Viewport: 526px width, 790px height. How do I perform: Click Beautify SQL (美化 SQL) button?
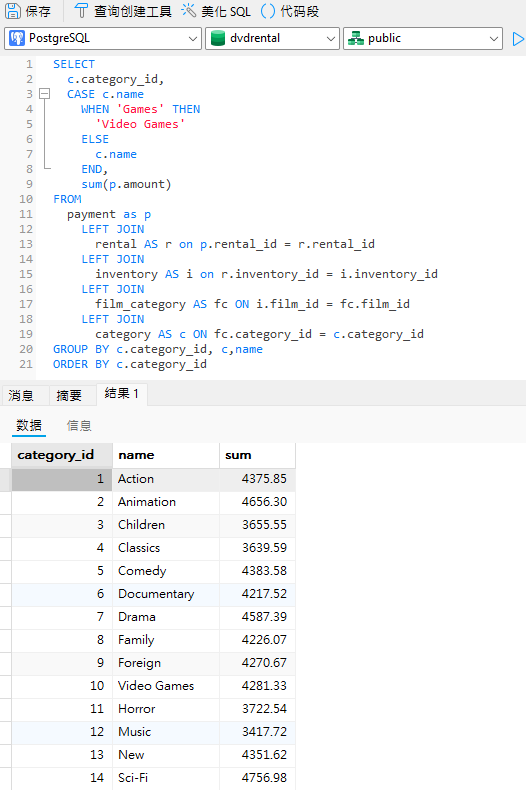click(x=216, y=11)
